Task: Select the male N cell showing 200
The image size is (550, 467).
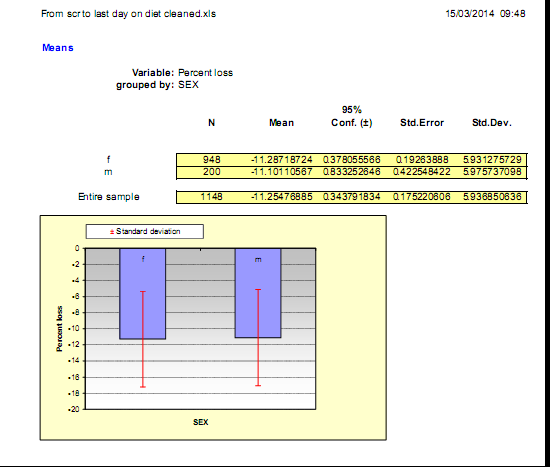Action: click(212, 172)
